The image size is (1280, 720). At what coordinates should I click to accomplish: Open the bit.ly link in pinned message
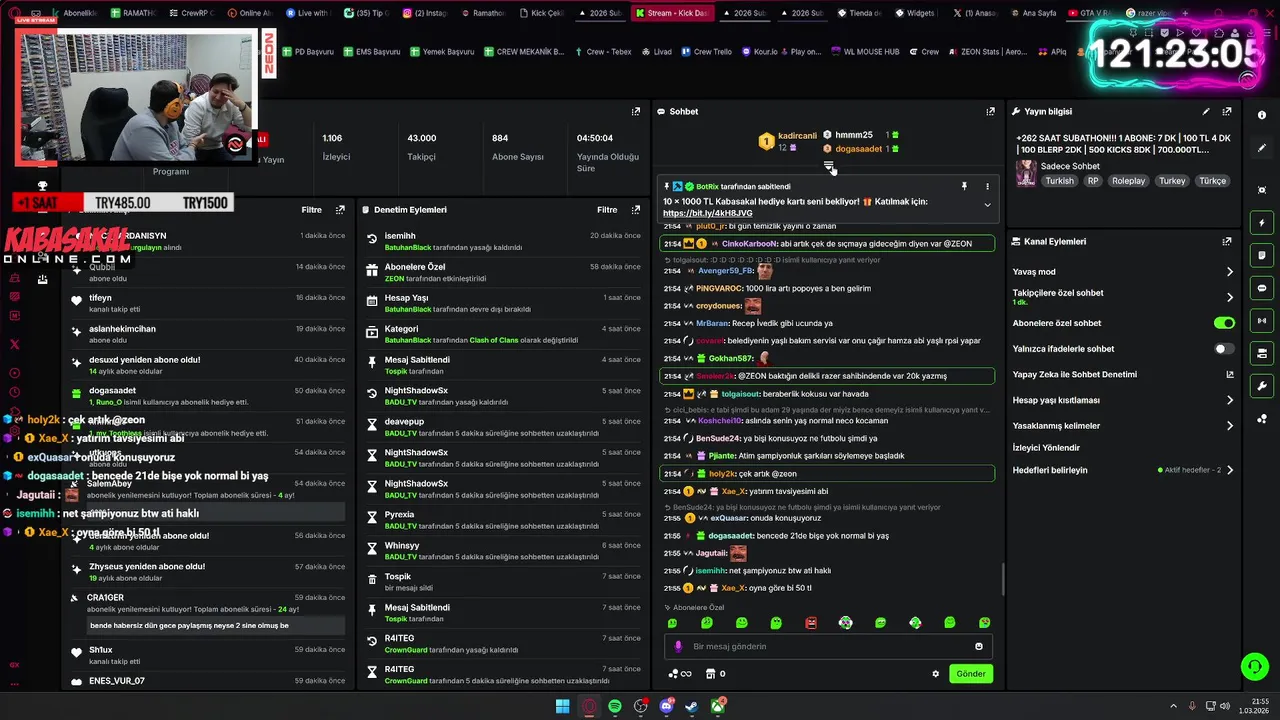tap(707, 213)
